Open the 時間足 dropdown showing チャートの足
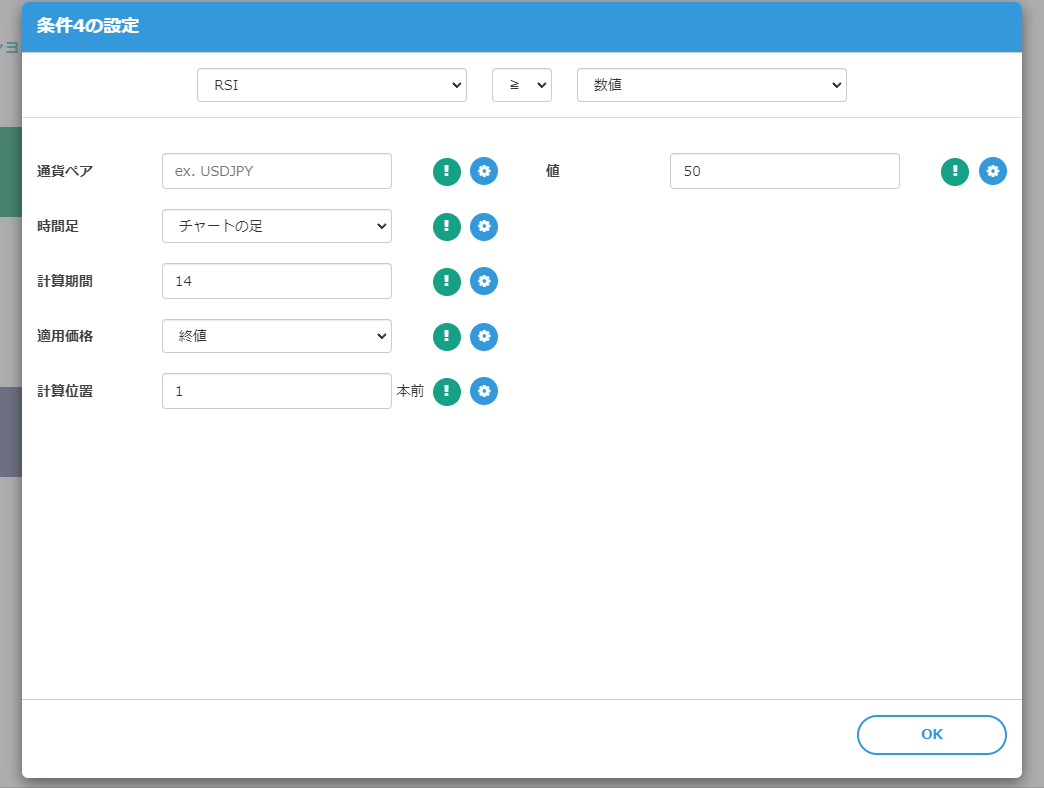This screenshot has height=788, width=1044. point(277,226)
